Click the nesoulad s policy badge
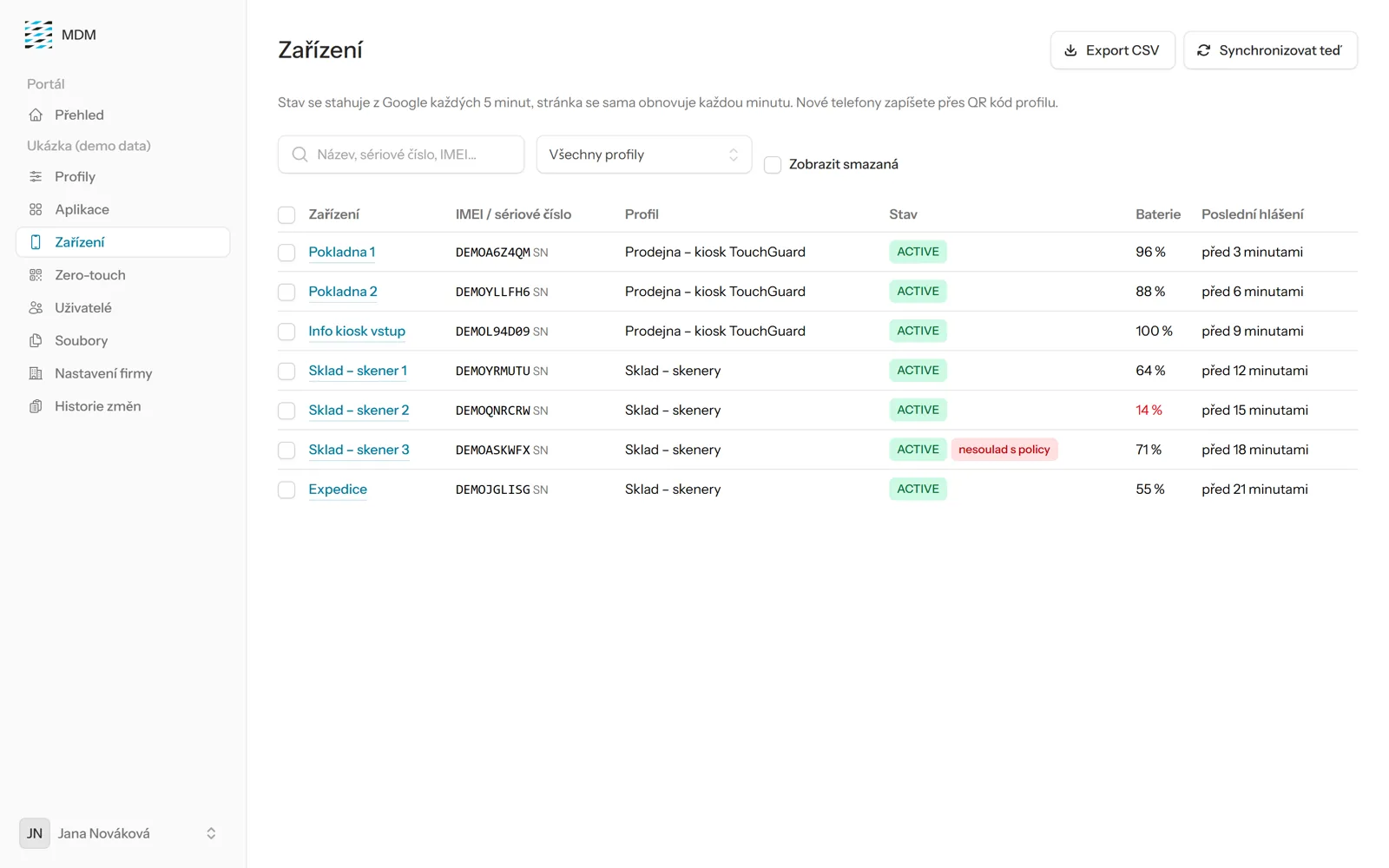Viewport: 1389px width, 868px height. tap(1004, 450)
